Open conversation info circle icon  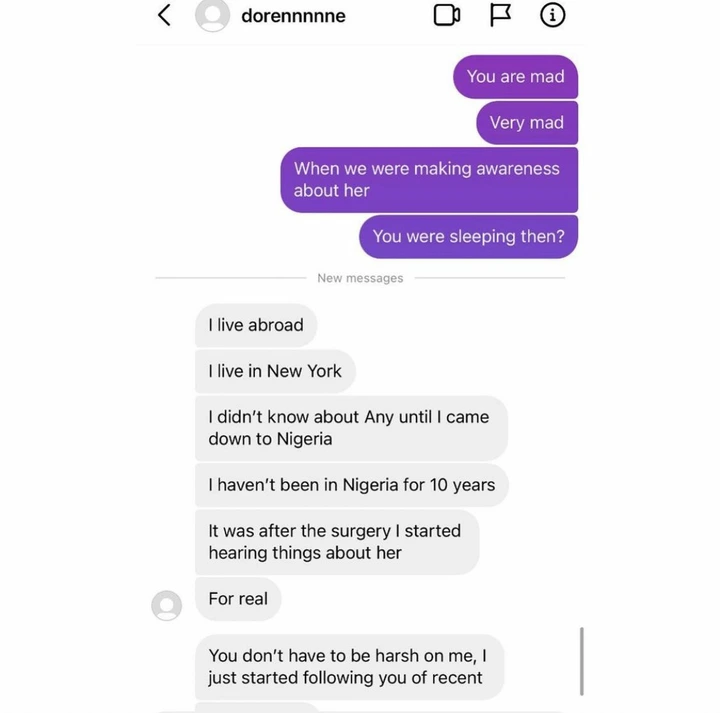552,15
